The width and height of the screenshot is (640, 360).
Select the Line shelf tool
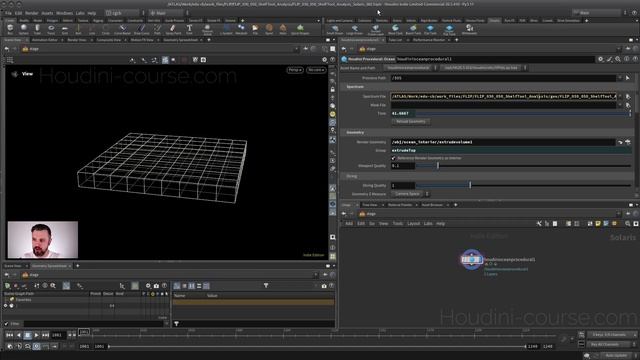tap(92, 29)
